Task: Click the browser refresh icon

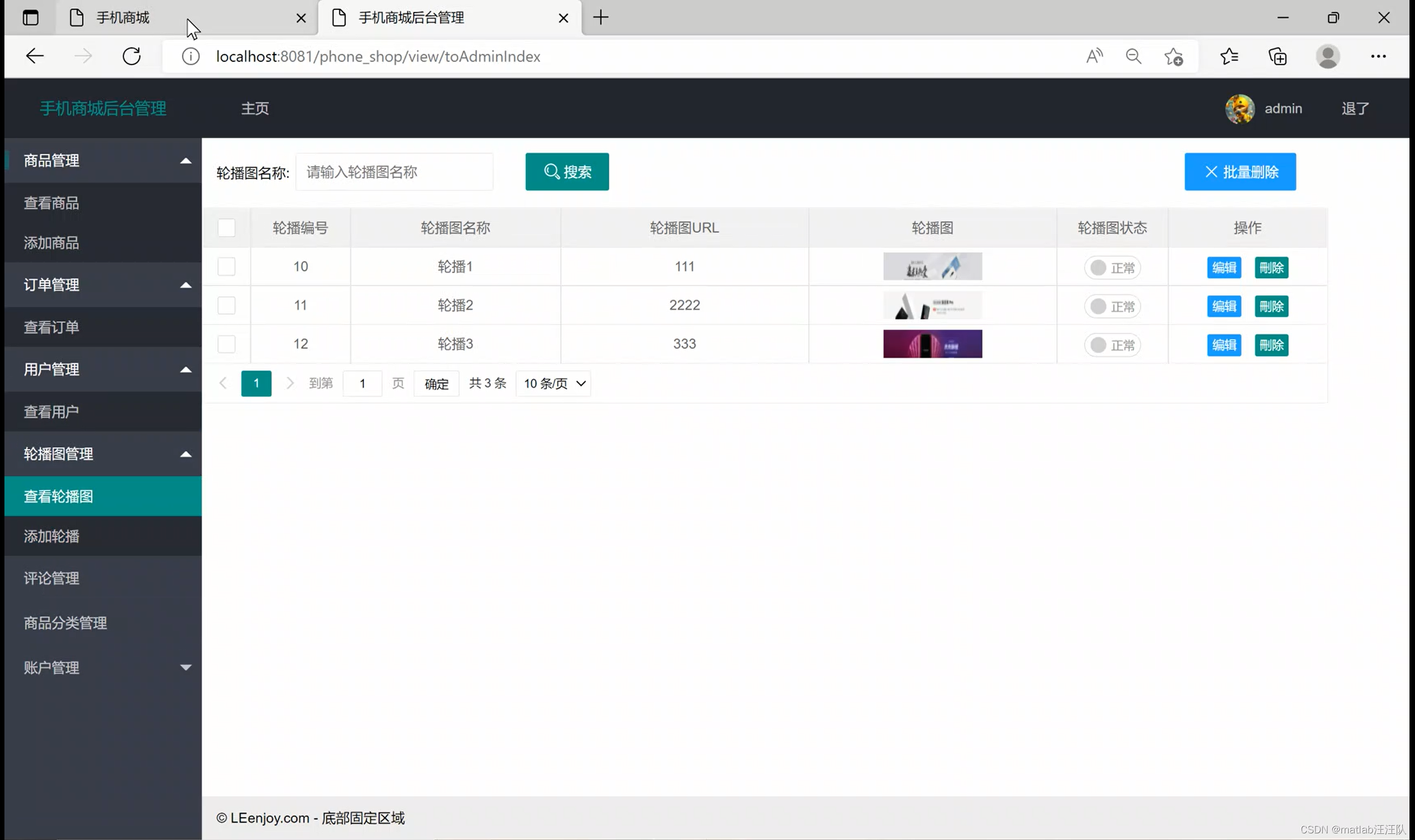Action: coord(132,56)
